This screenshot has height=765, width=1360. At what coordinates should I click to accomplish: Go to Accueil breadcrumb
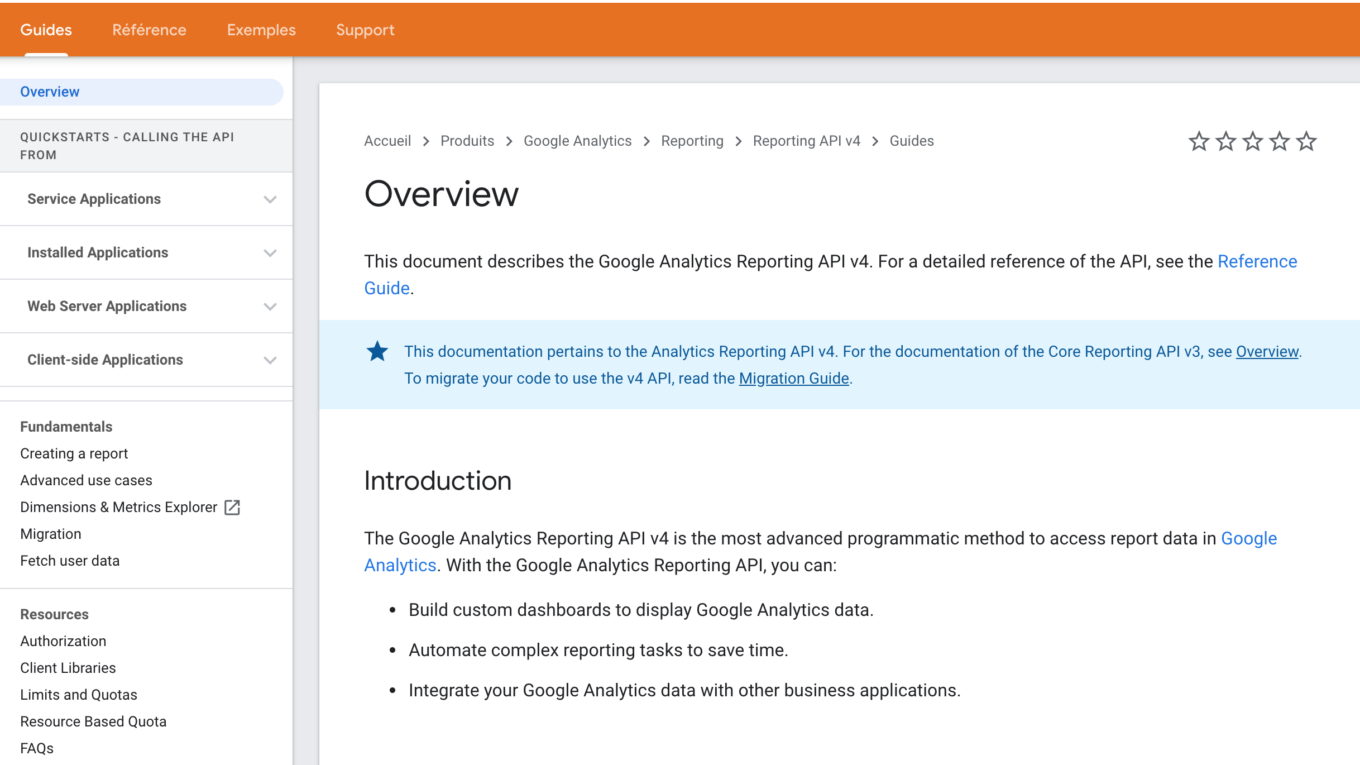(388, 141)
